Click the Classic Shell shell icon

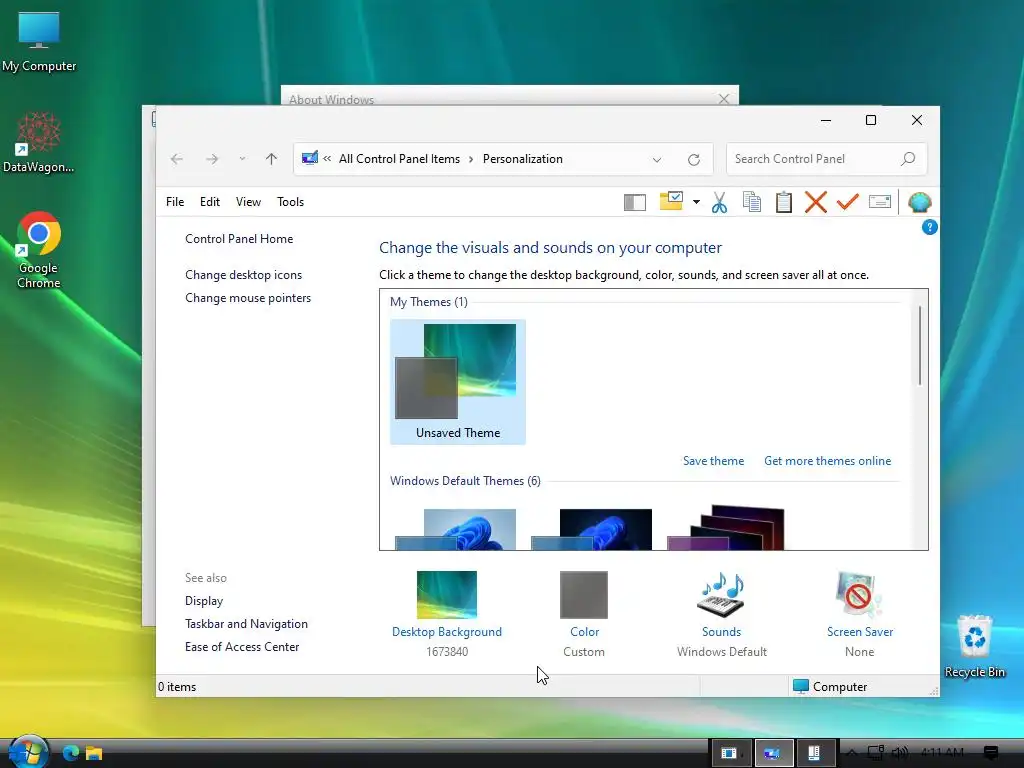[x=920, y=202]
